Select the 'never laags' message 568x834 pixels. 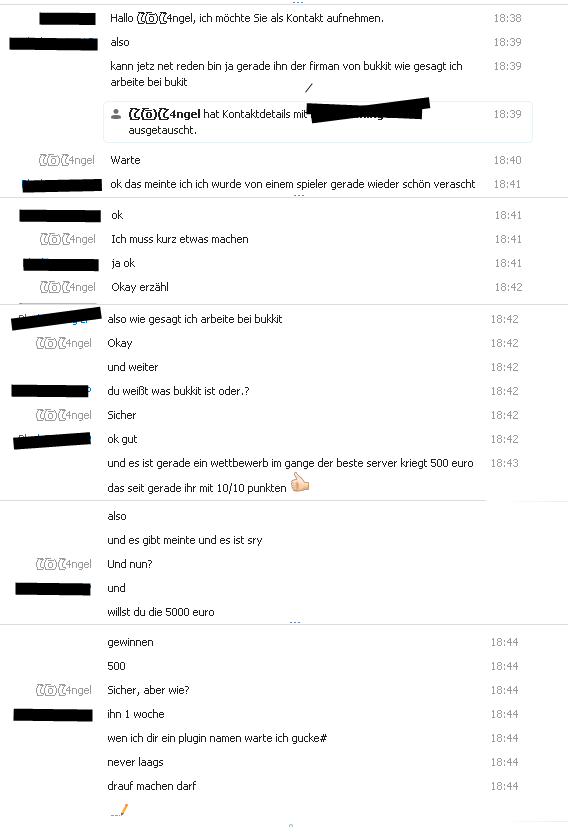tap(135, 762)
